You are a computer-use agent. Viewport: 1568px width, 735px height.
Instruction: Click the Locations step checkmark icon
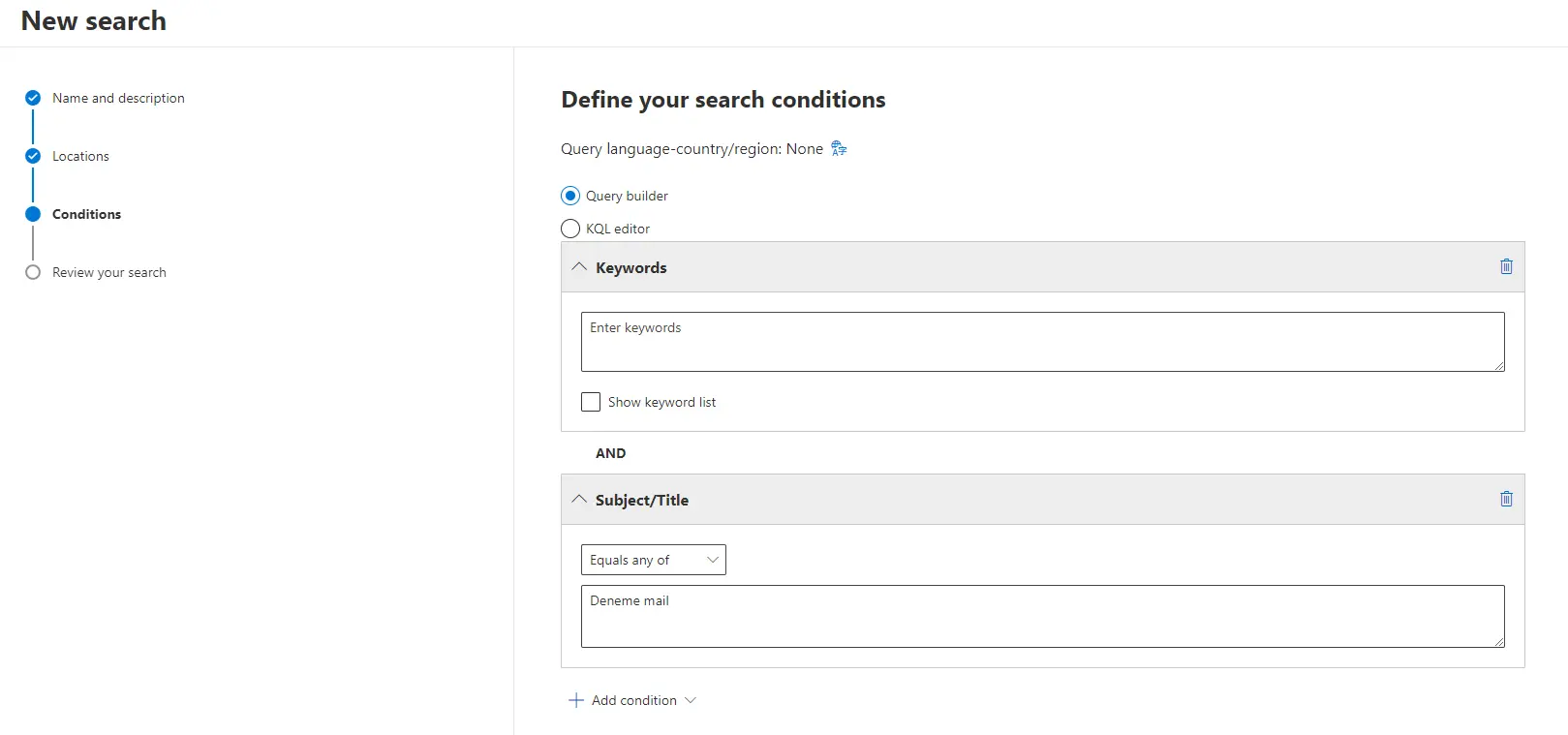point(33,156)
